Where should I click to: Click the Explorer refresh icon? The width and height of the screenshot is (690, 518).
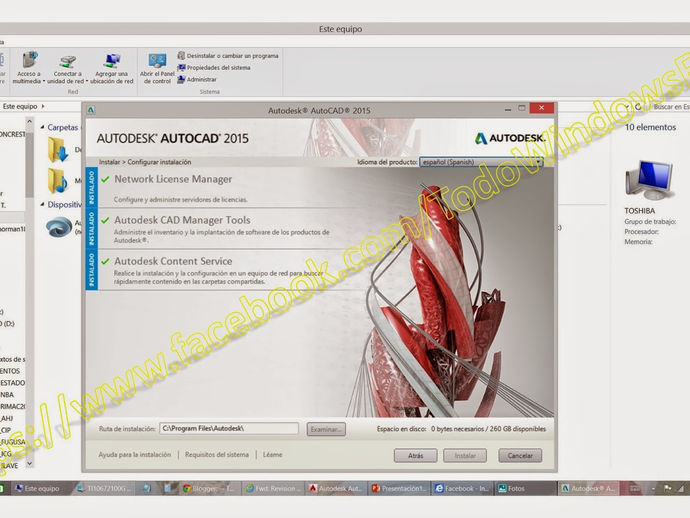638,107
